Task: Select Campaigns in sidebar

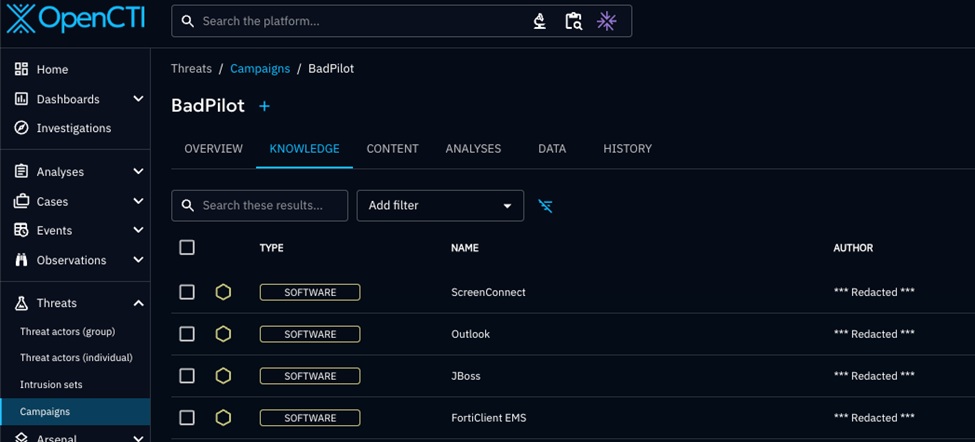Action: [75, 412]
